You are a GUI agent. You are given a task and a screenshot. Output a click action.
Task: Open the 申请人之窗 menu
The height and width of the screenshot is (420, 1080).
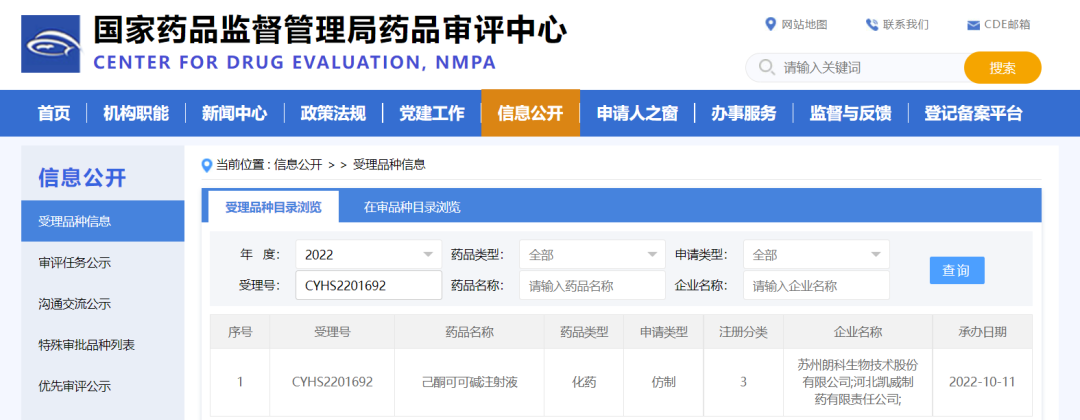tap(637, 114)
